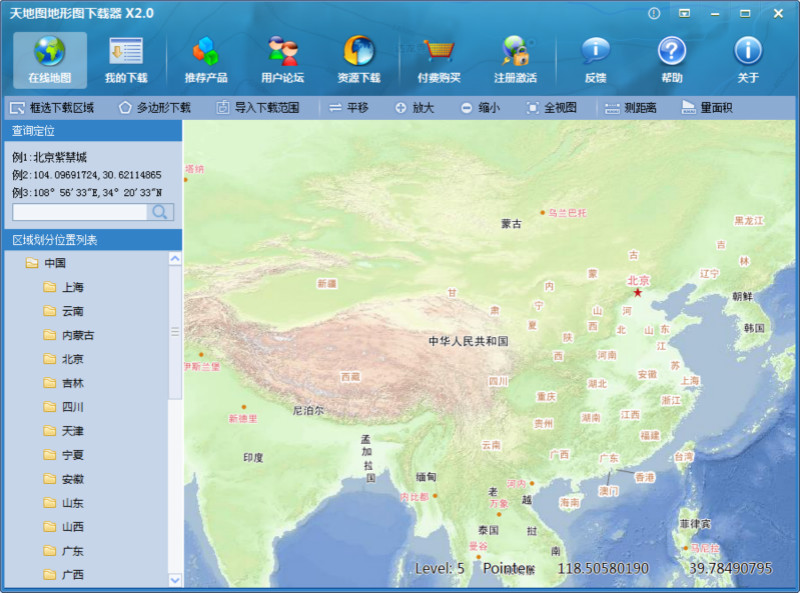This screenshot has height=593, width=800.
Task: Open the 帮助 help icon
Action: [671, 59]
